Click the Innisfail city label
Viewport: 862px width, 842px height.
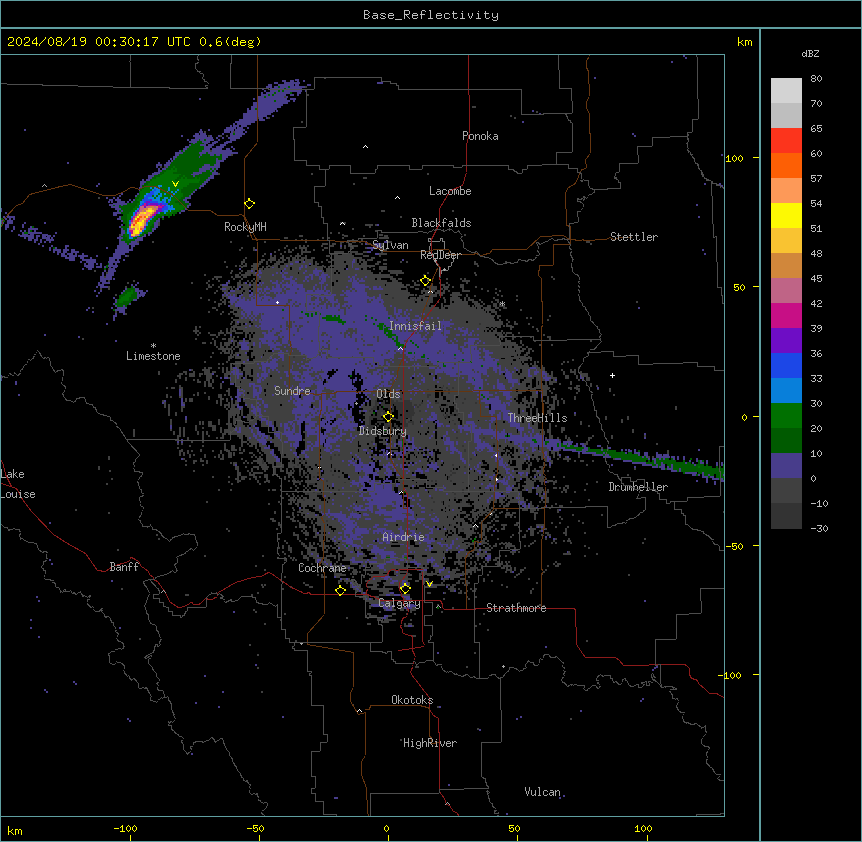(415, 326)
